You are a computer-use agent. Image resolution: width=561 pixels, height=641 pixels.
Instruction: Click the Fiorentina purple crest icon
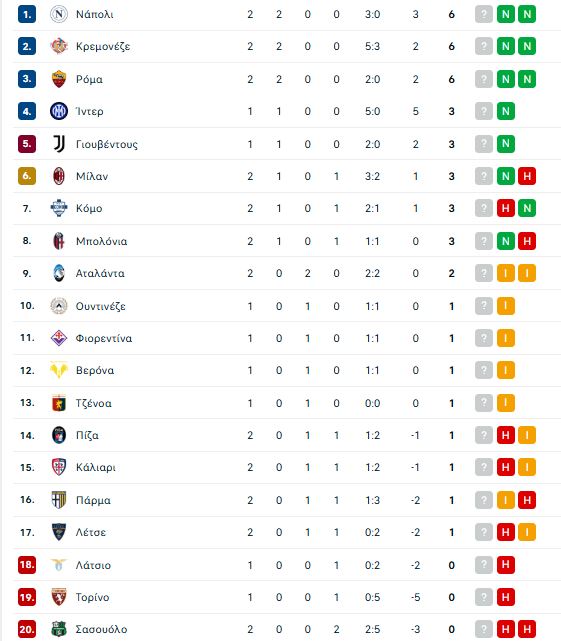(x=58, y=338)
